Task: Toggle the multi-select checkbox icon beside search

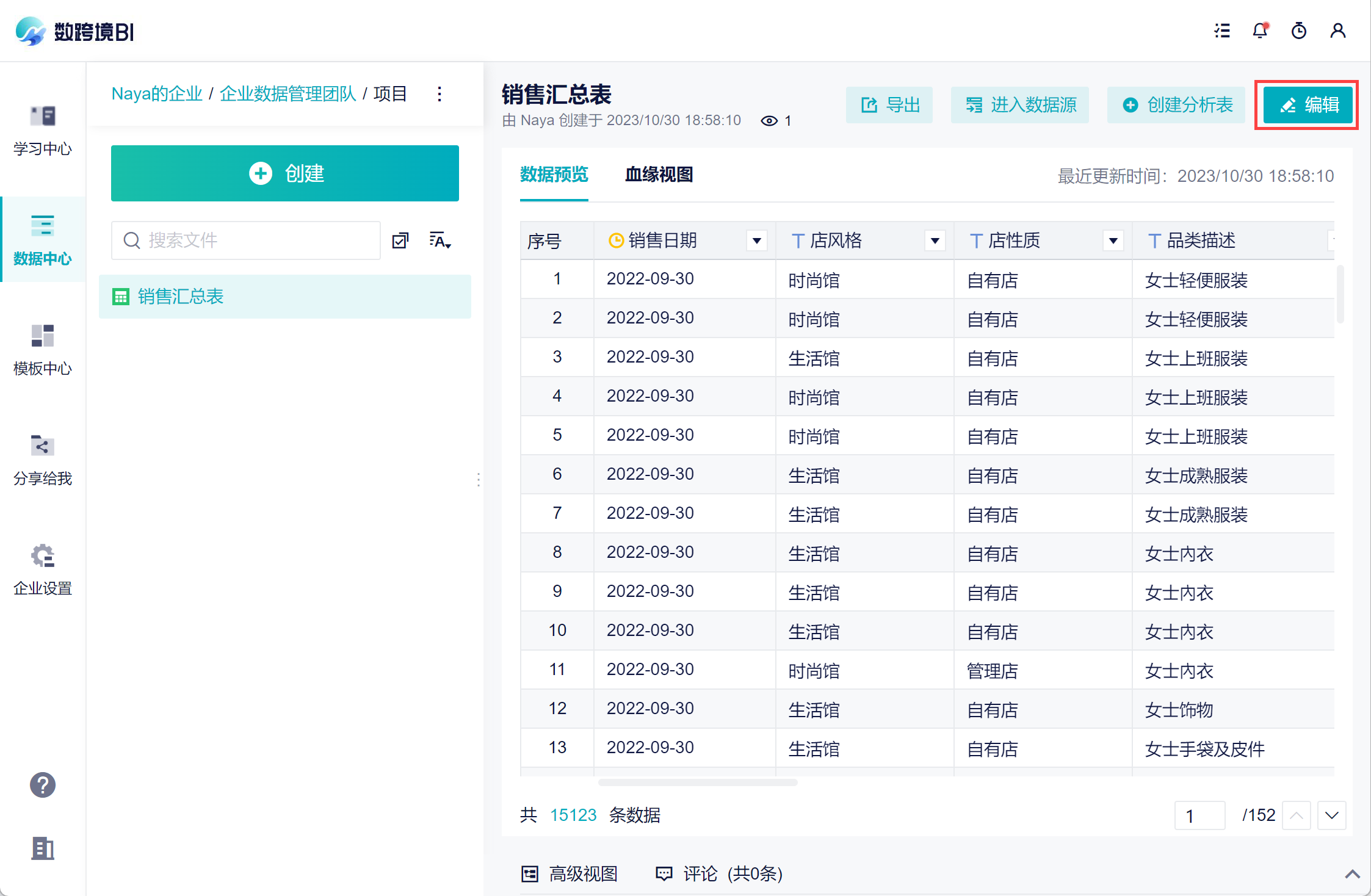Action: click(400, 240)
